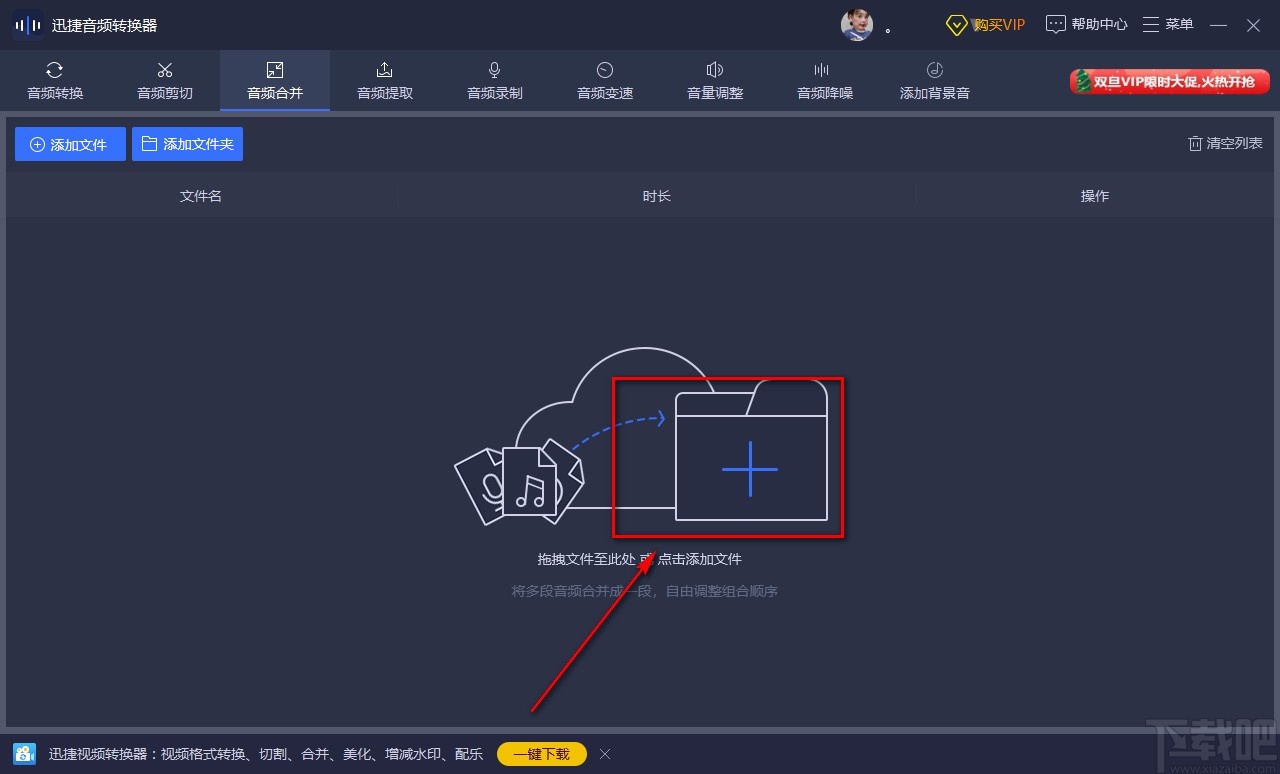Viewport: 1280px width, 774px height.
Task: Click the 添加文件夹 add folder button
Action: pyautogui.click(x=187, y=143)
